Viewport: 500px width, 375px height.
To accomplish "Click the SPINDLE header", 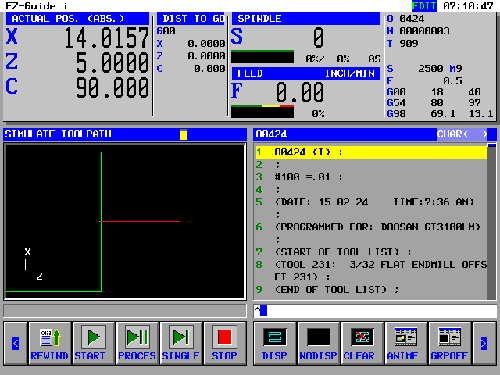I will pyautogui.click(x=306, y=19).
